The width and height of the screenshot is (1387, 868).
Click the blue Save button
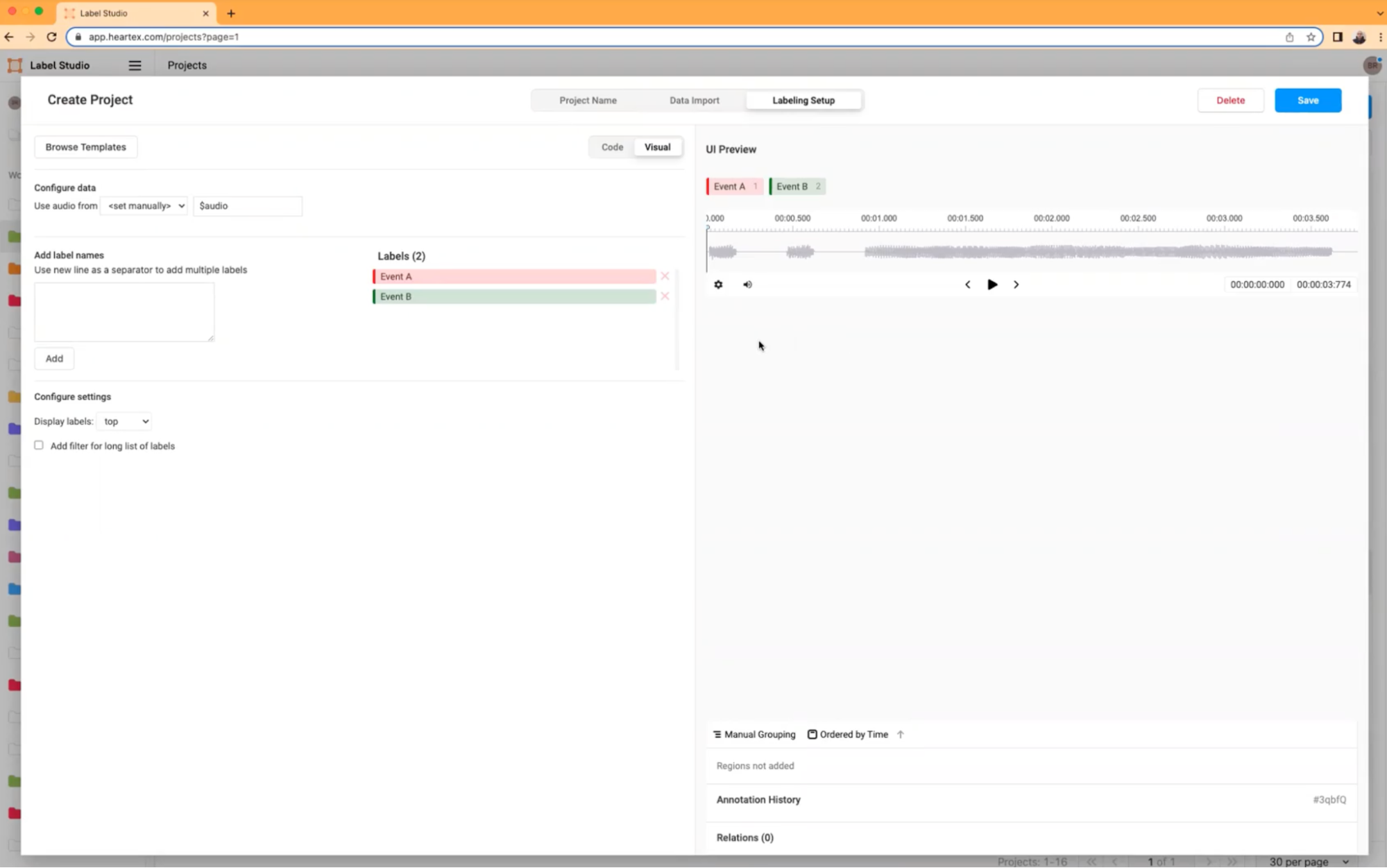1307,100
